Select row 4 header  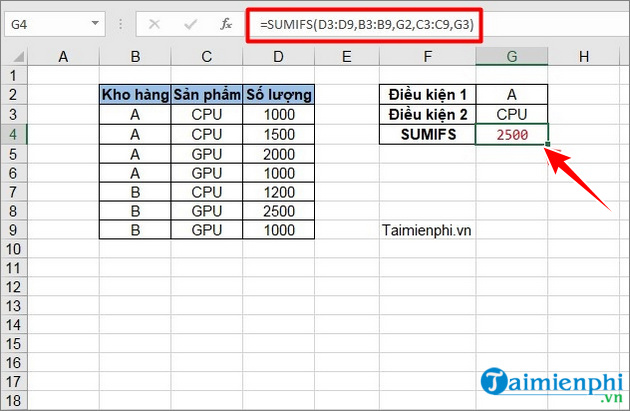coord(14,134)
